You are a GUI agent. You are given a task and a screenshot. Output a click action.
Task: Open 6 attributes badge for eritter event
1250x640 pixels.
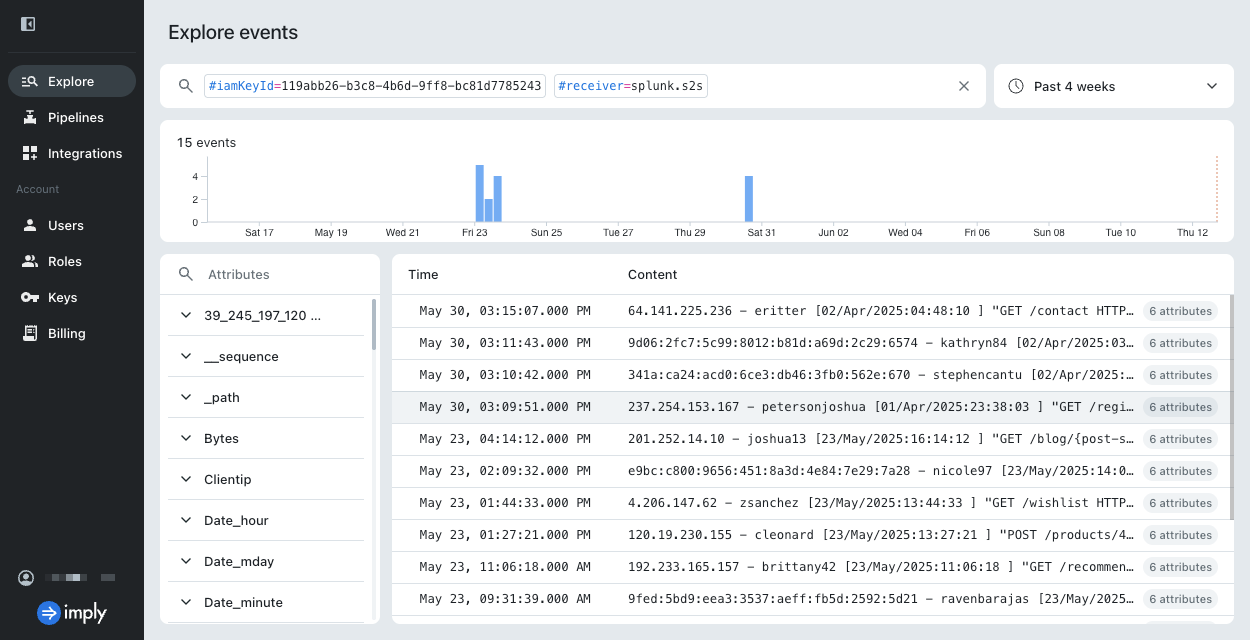tap(1180, 311)
